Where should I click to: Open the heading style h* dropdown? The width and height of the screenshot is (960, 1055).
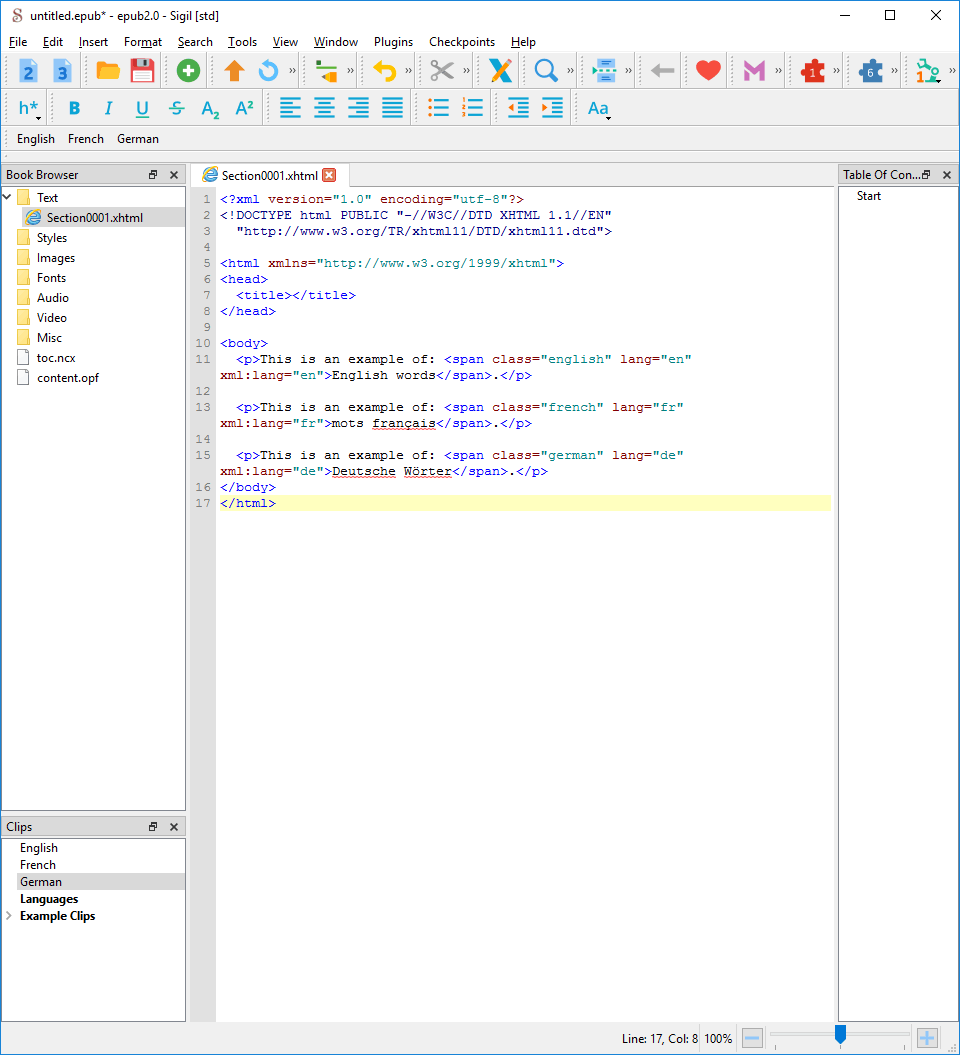pyautogui.click(x=29, y=109)
